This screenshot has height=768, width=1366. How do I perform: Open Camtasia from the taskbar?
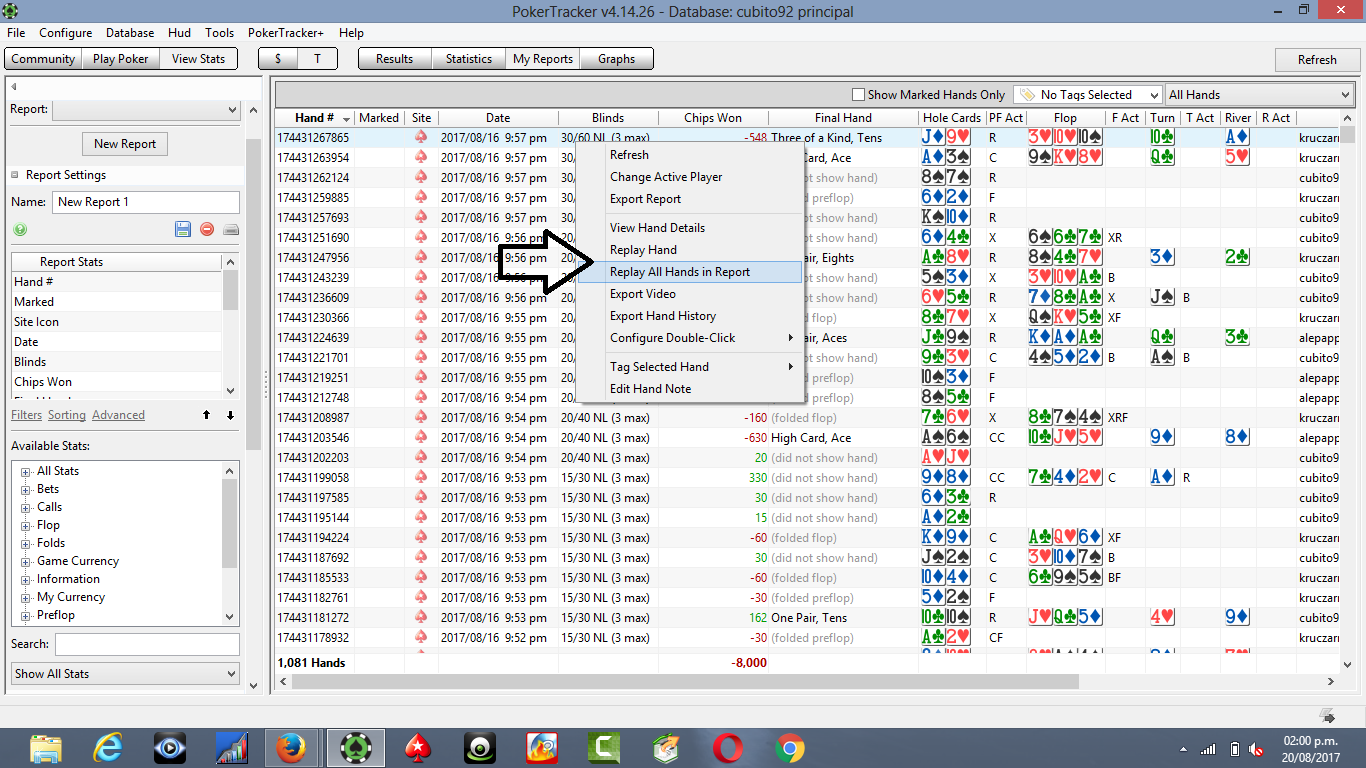click(603, 748)
